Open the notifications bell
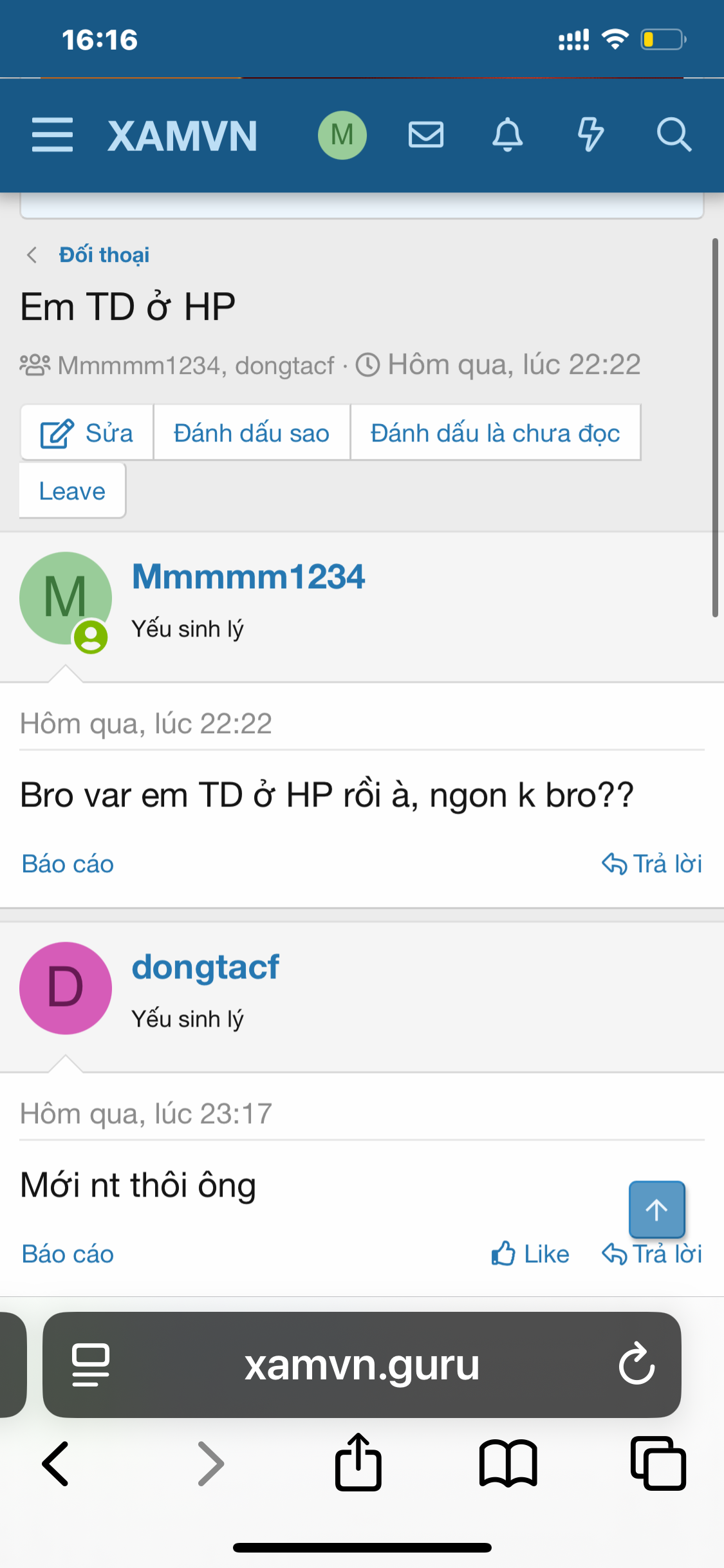 pos(508,135)
